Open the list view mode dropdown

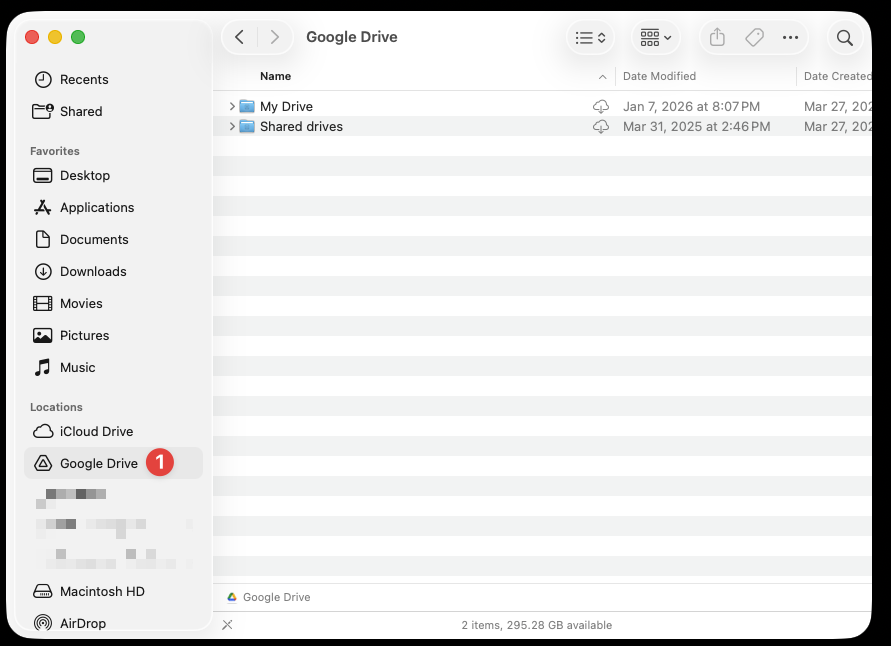[591, 38]
